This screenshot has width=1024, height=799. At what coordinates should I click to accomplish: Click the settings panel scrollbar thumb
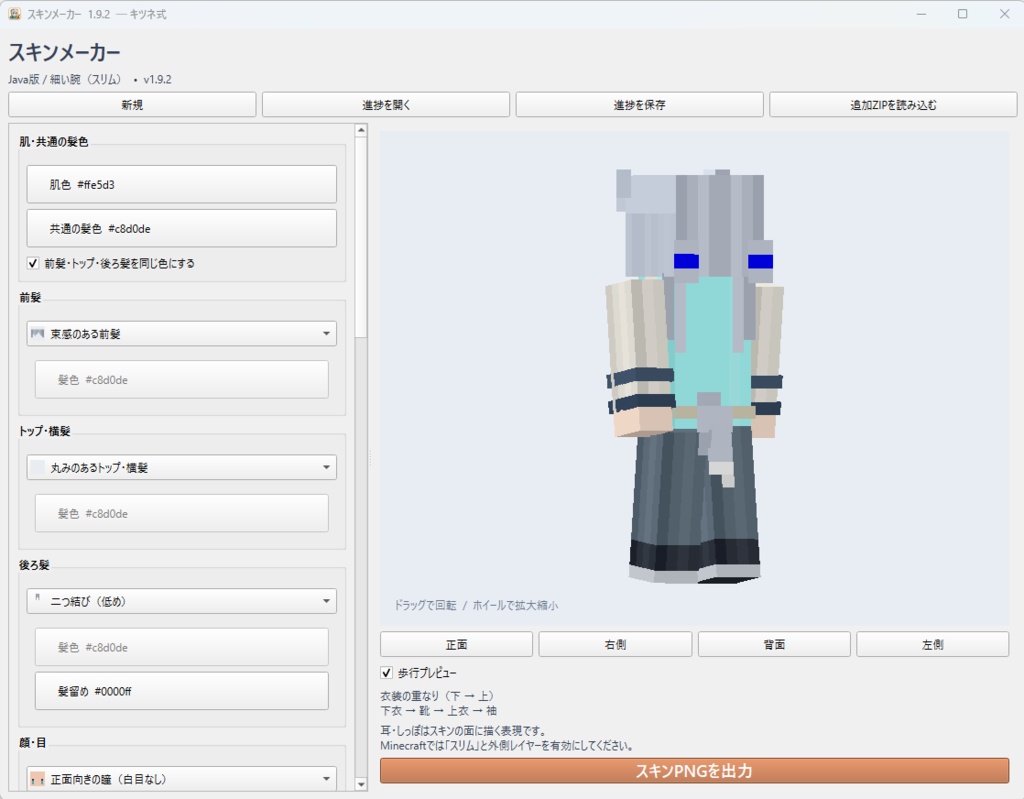(x=361, y=238)
